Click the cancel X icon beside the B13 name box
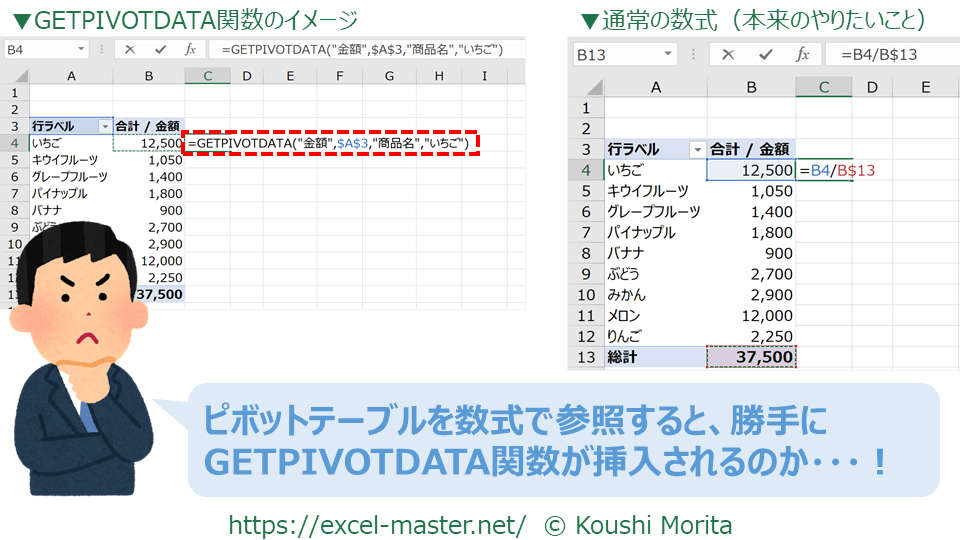 [x=728, y=56]
